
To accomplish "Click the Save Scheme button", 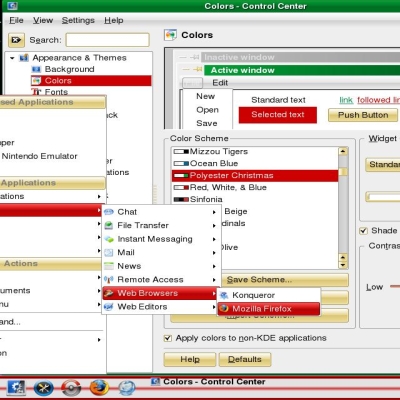I will tap(285, 280).
